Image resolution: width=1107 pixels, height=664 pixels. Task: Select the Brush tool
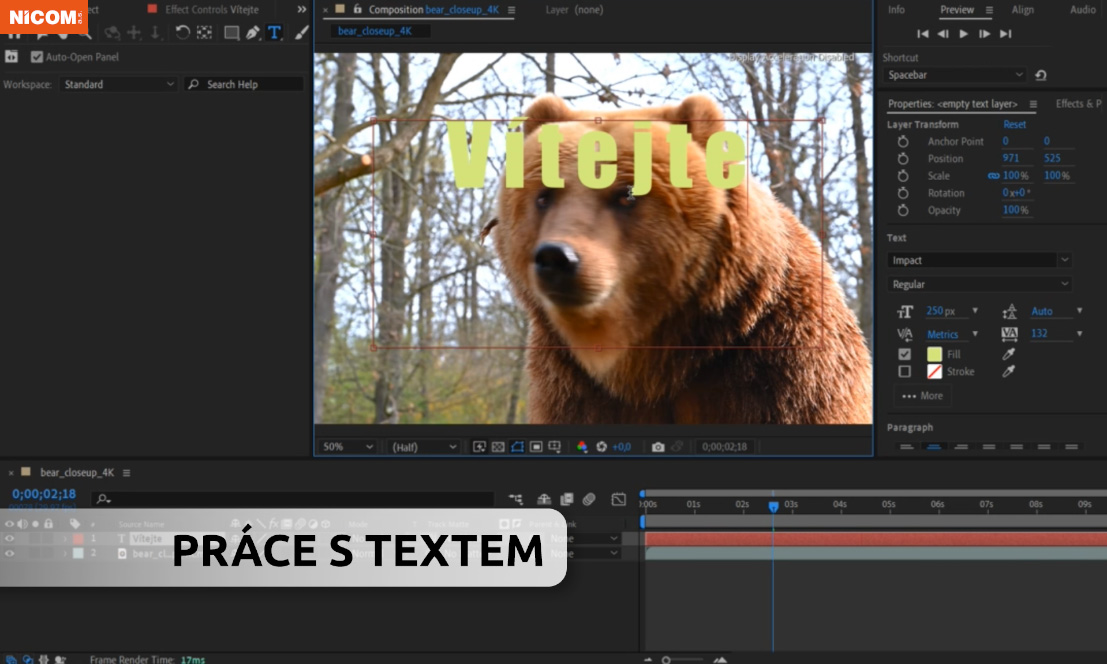pyautogui.click(x=301, y=32)
